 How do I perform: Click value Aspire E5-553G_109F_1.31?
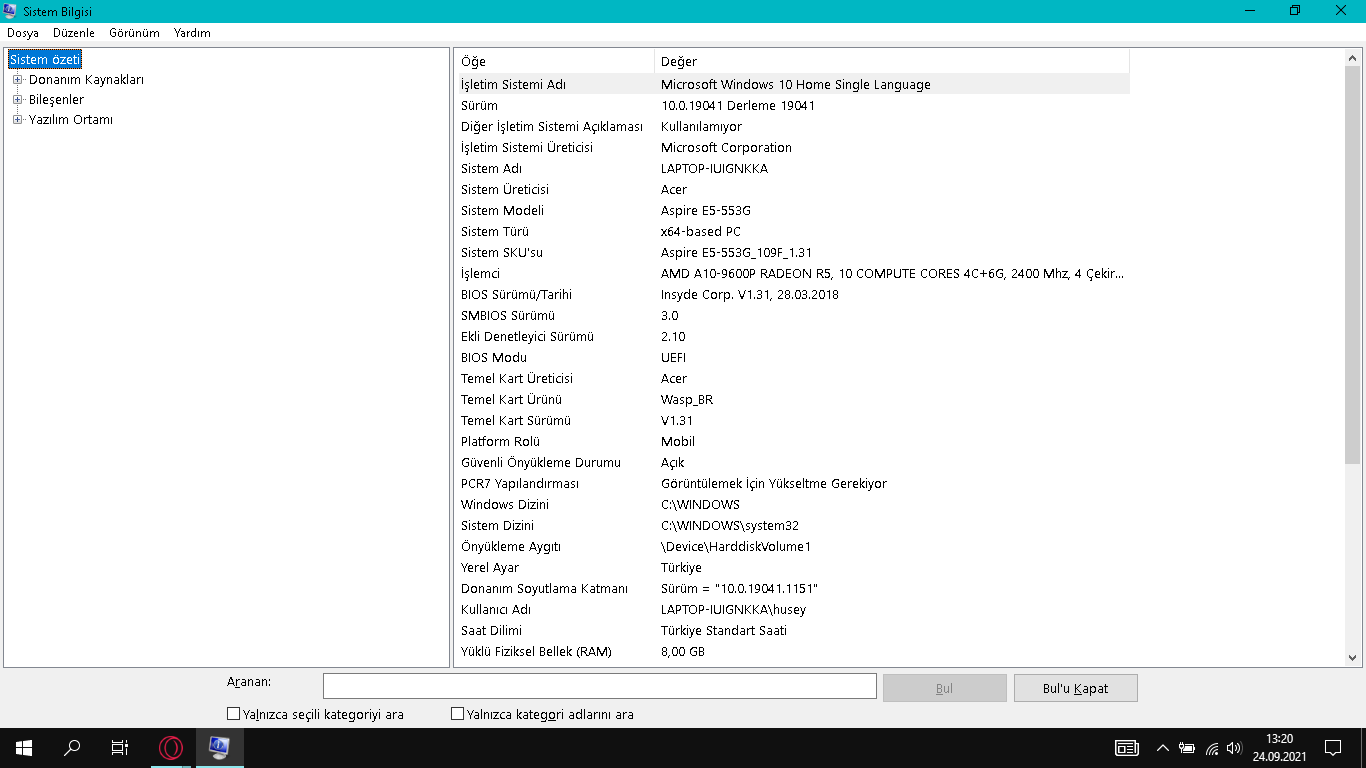click(736, 253)
